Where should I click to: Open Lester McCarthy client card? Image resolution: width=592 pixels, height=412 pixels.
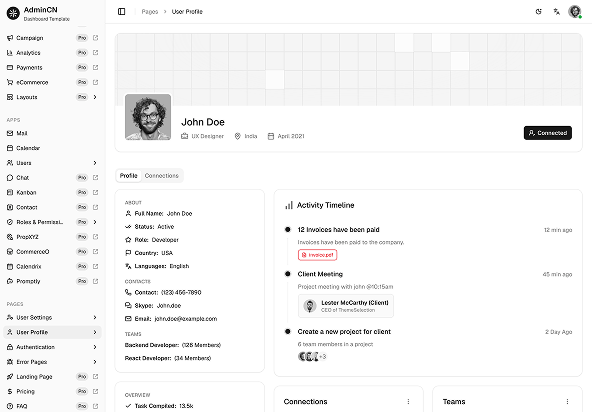346,306
